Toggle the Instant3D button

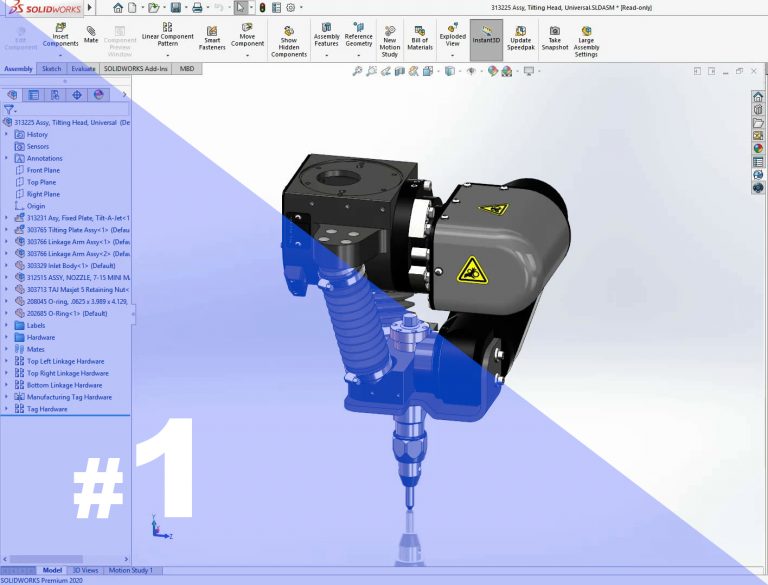coord(486,38)
